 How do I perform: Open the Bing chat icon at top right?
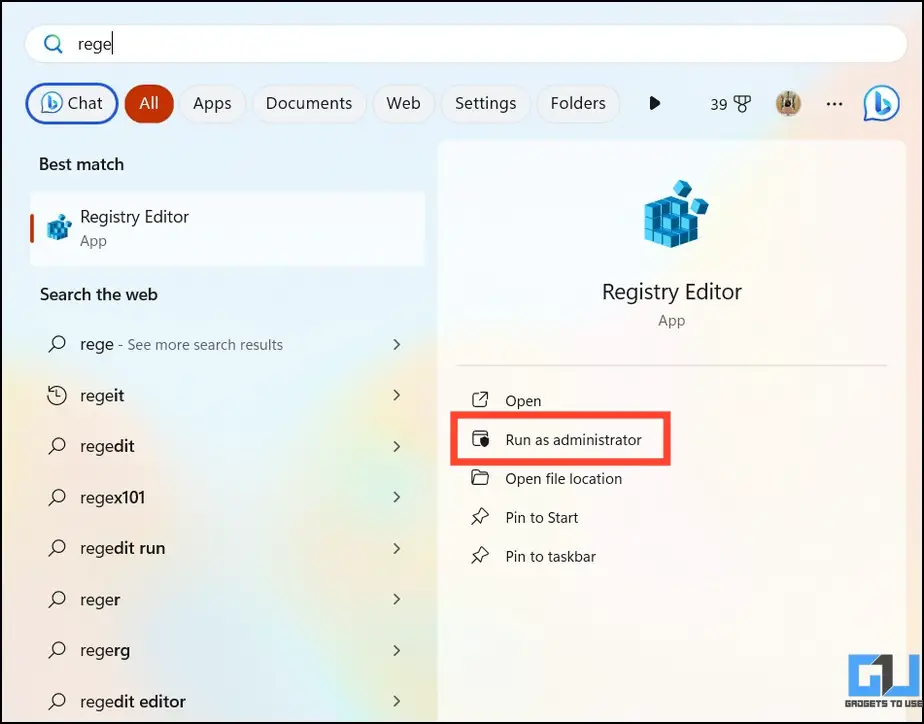[882, 104]
